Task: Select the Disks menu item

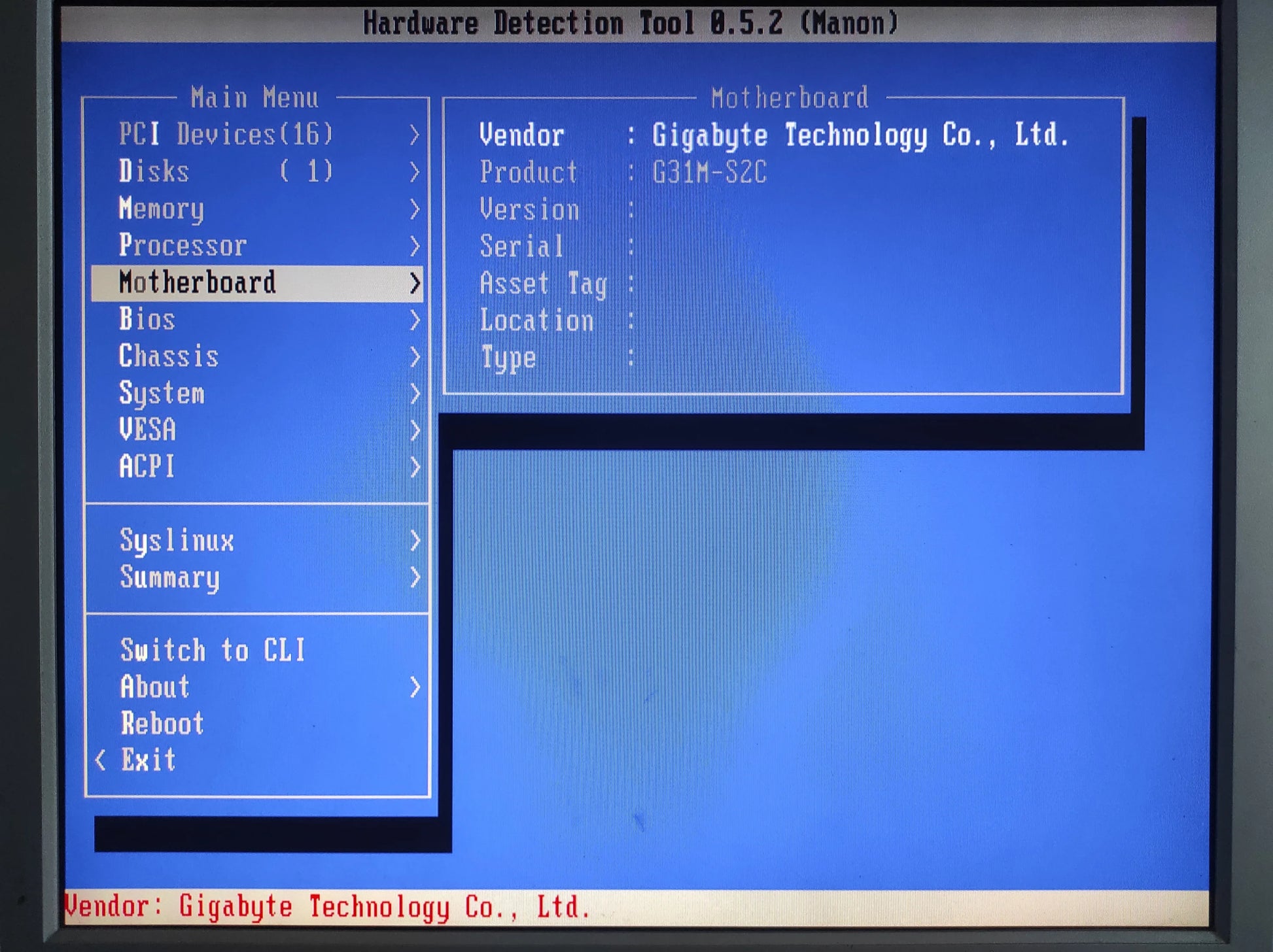Action: point(257,172)
